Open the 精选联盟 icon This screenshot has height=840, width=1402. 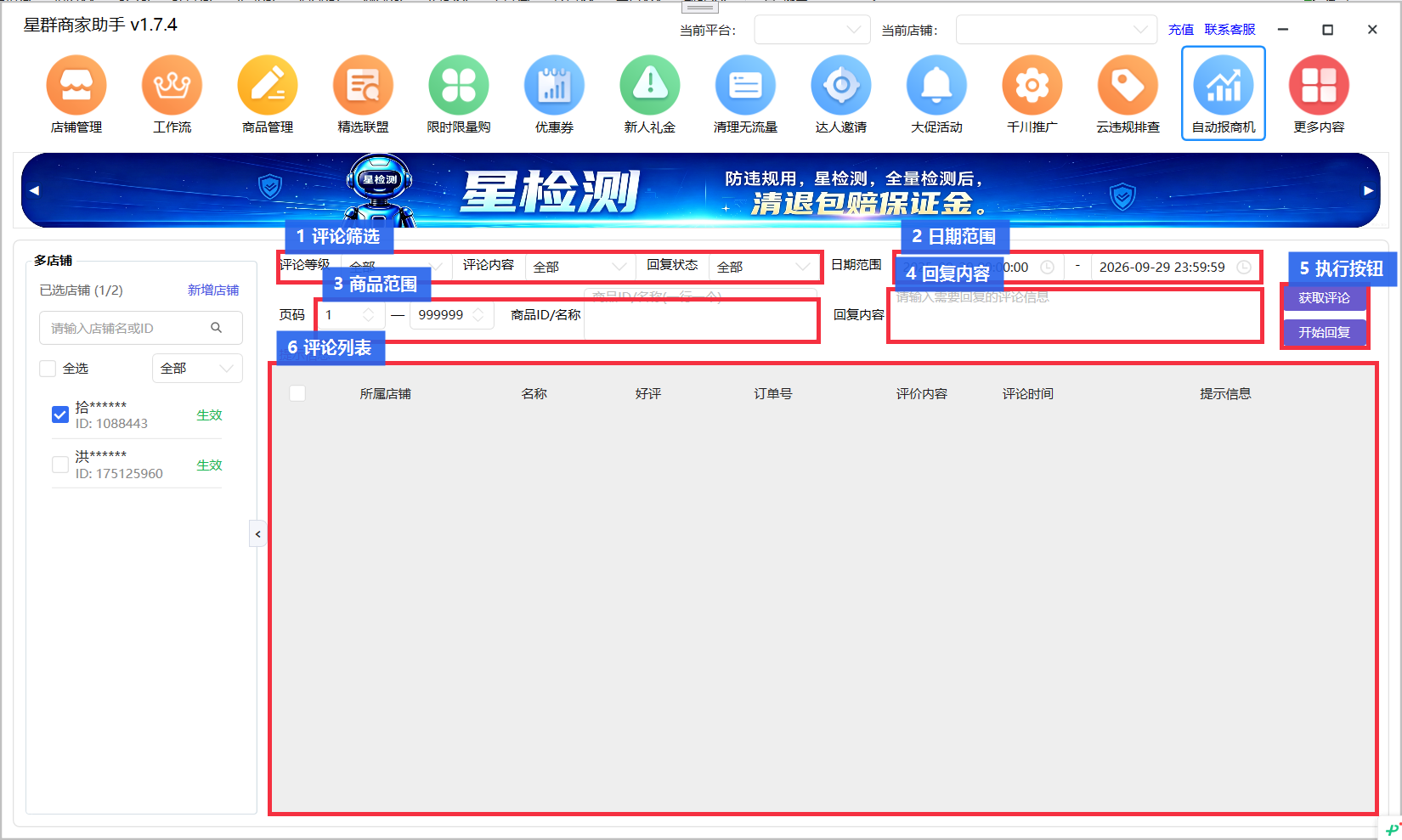(x=363, y=94)
